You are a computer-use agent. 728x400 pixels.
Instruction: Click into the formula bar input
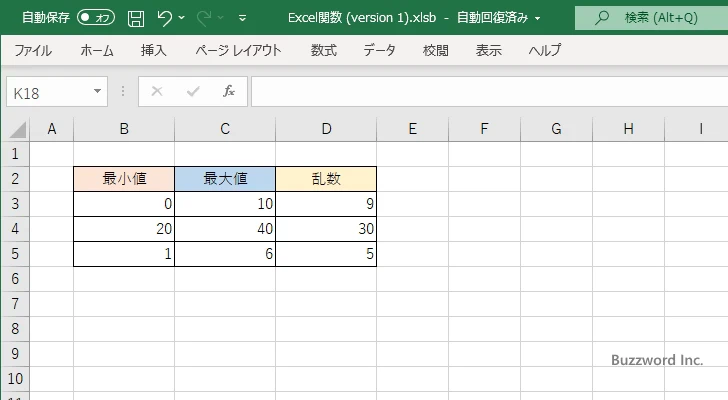point(489,92)
